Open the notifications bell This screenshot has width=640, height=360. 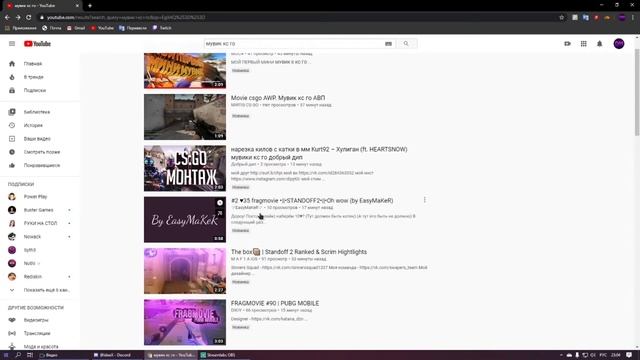click(600, 44)
